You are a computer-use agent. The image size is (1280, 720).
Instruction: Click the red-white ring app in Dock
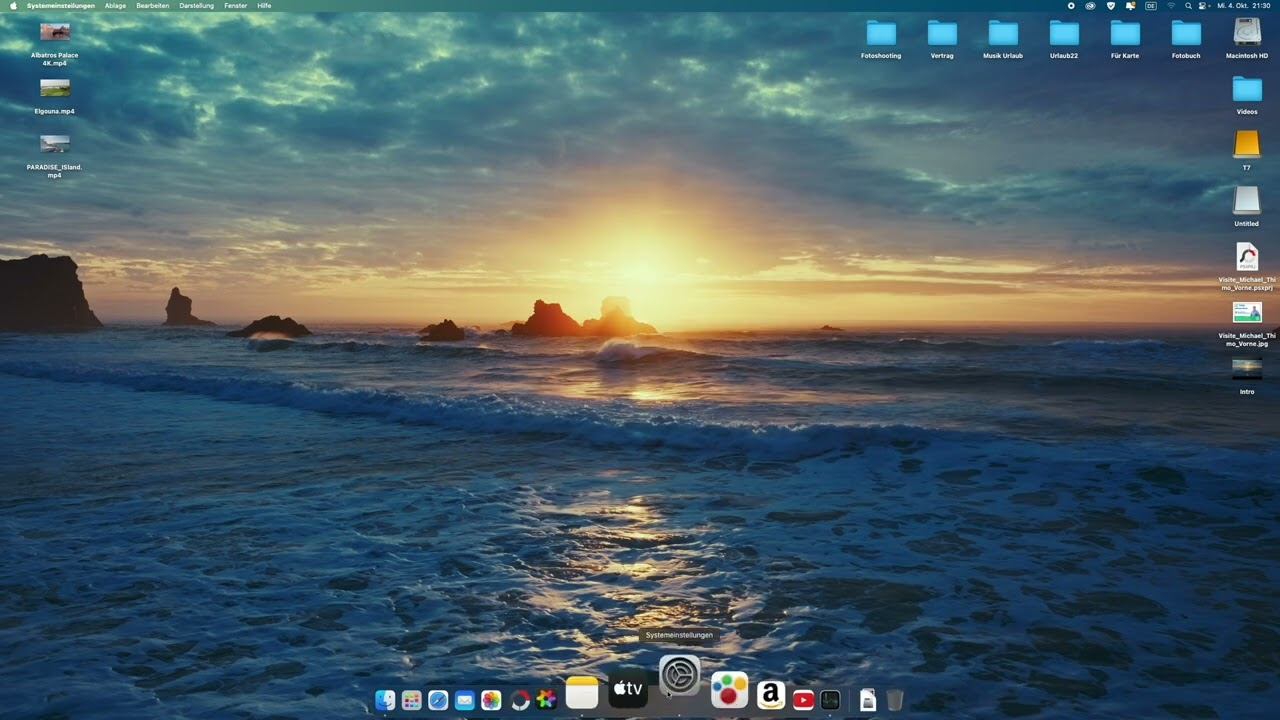[520, 700]
